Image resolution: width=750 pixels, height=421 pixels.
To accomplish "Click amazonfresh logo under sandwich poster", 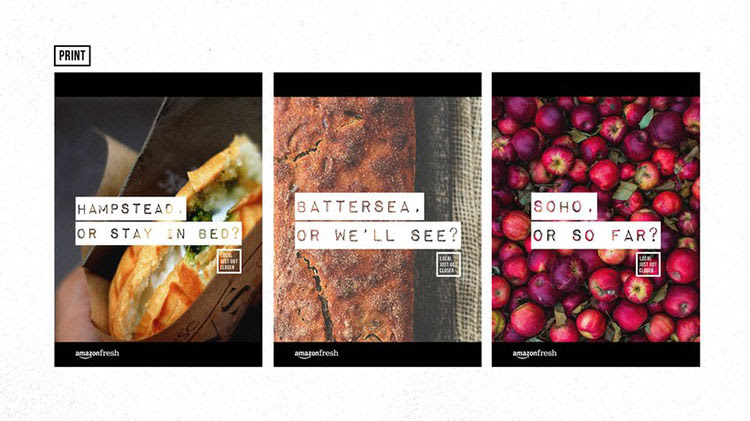I will (x=97, y=354).
